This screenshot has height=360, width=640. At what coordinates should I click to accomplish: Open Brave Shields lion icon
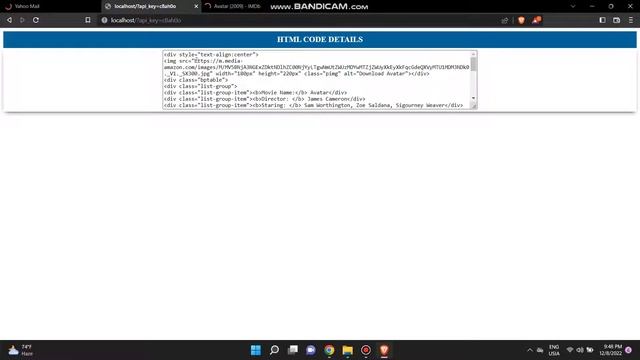coord(521,20)
